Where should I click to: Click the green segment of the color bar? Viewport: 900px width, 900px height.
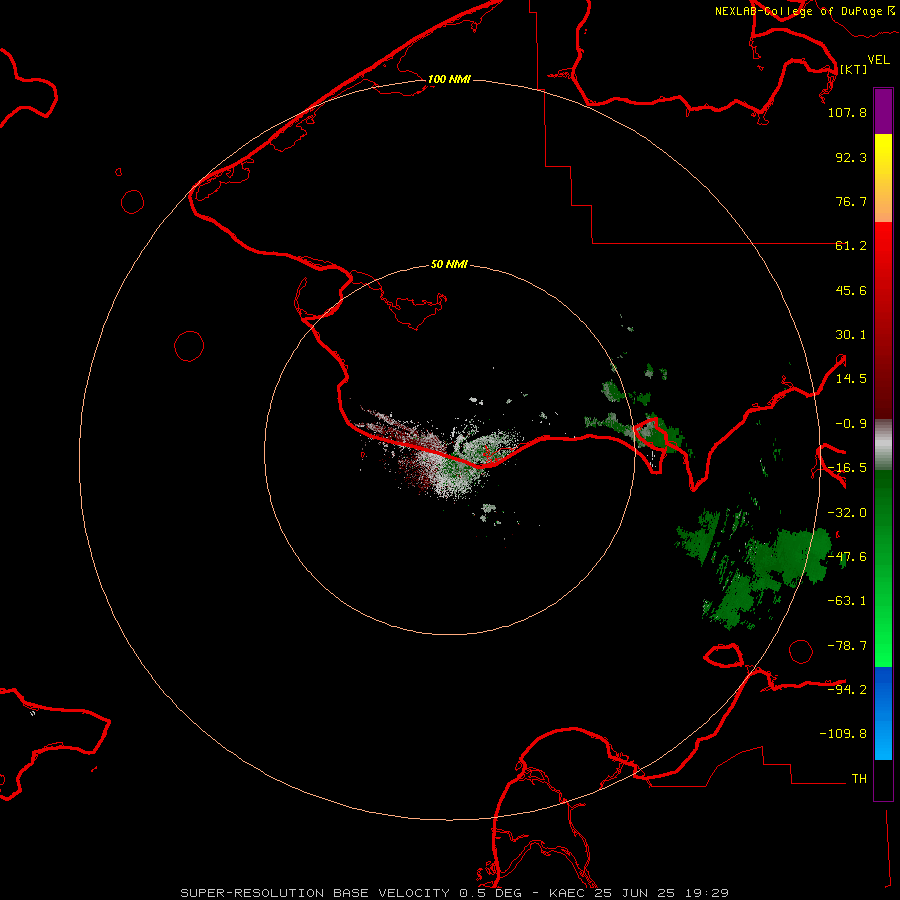click(x=883, y=568)
